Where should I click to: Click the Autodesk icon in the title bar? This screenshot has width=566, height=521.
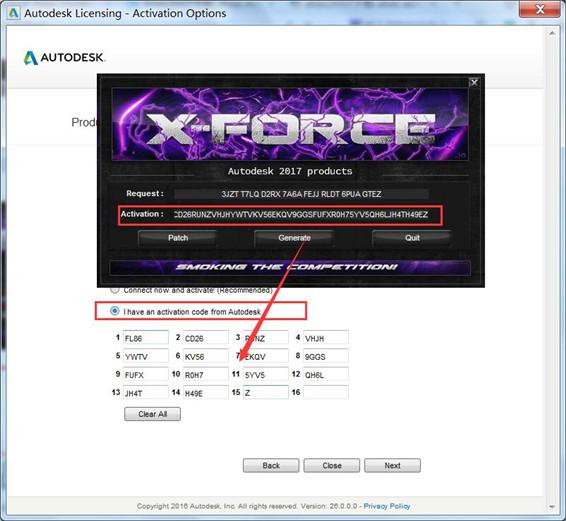pos(13,13)
